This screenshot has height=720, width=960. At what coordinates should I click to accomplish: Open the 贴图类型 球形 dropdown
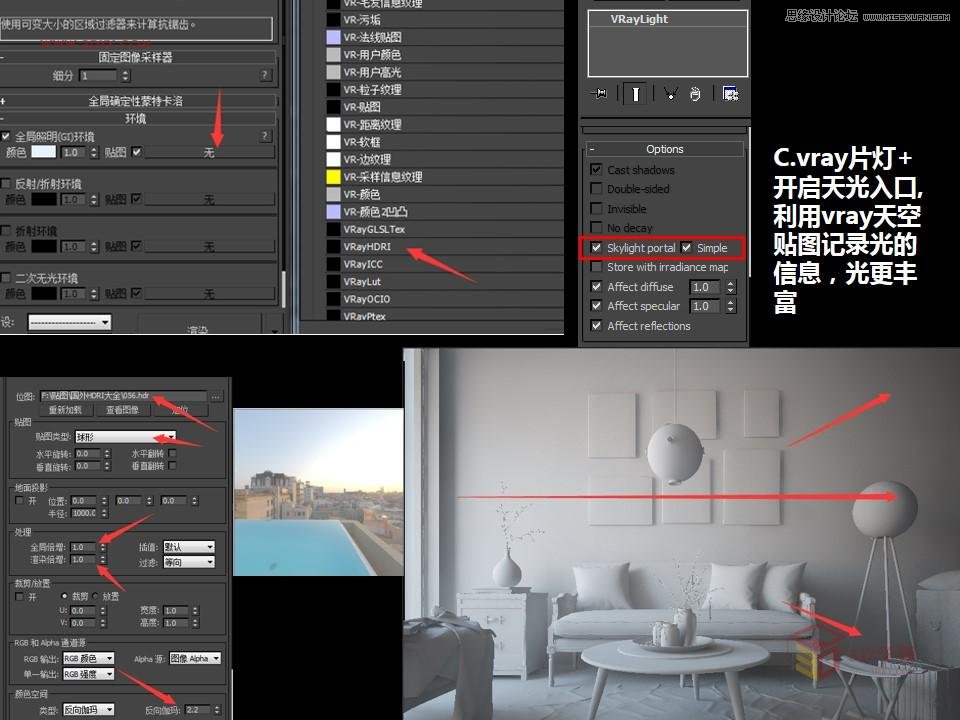(125, 437)
